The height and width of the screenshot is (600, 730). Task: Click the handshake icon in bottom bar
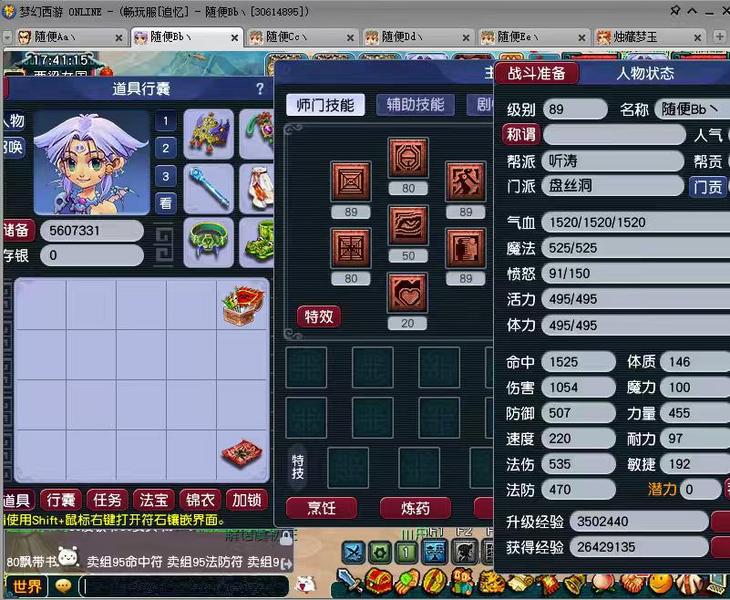point(632,581)
